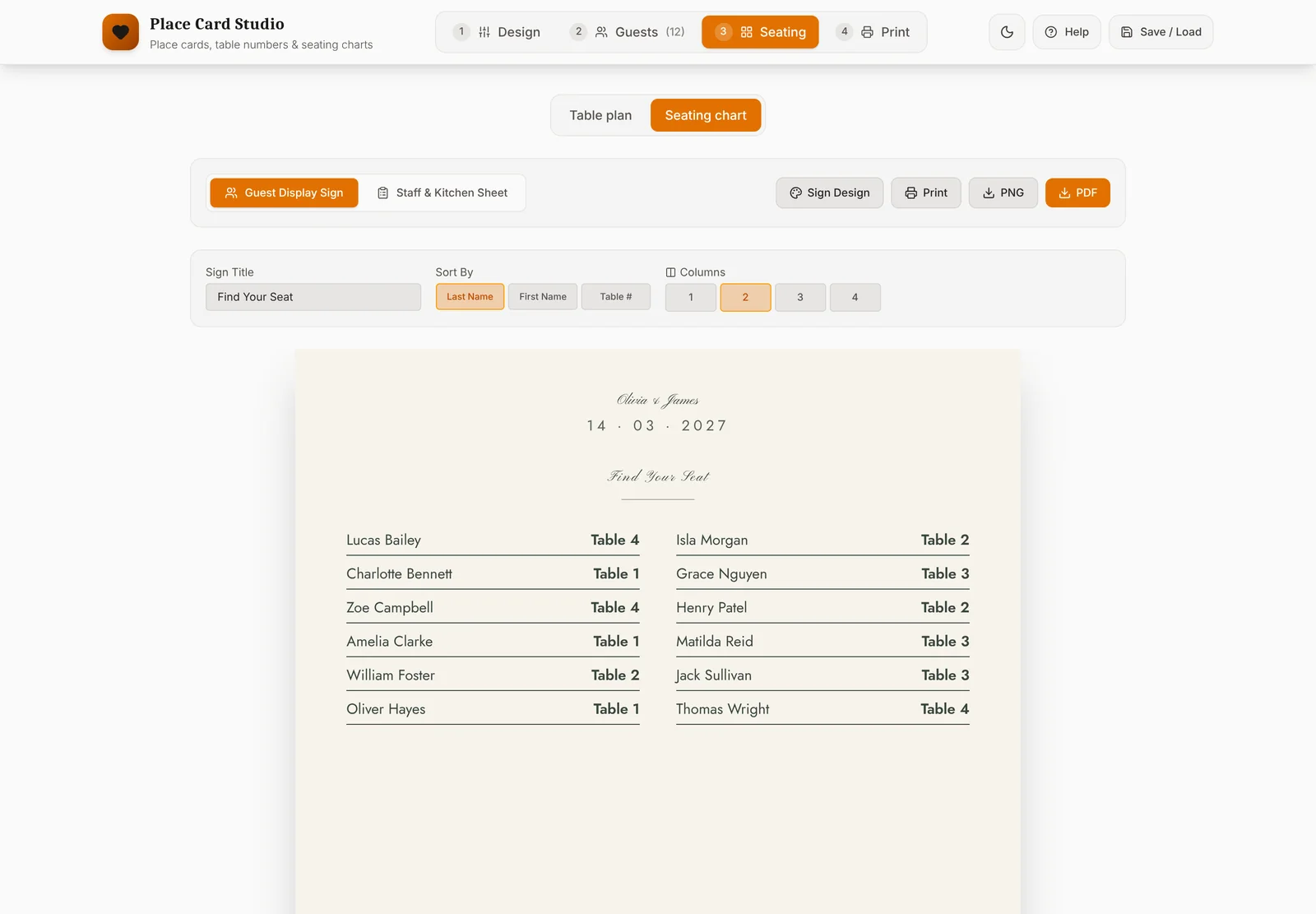Open the Sign Design options

(x=829, y=193)
